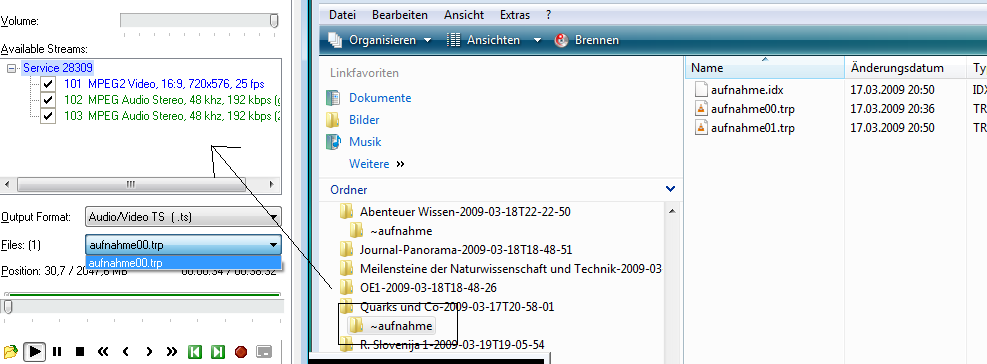Click the streams list horizontal scrollbar
This screenshot has height=364, width=987.
click(131, 185)
